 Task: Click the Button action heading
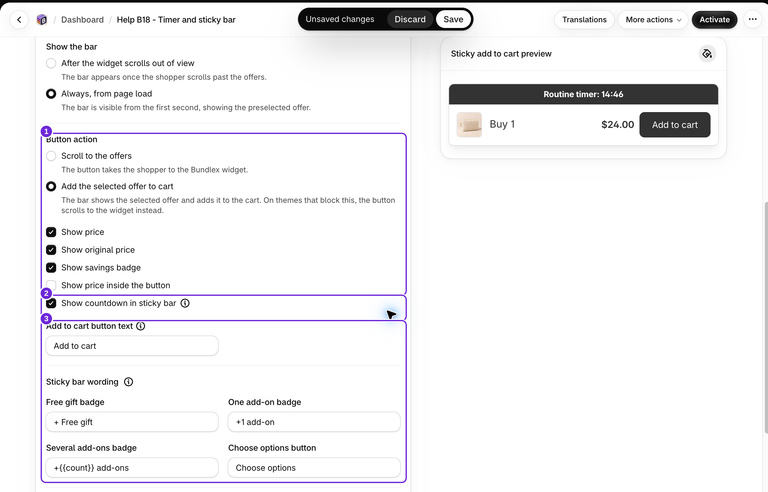(72, 139)
